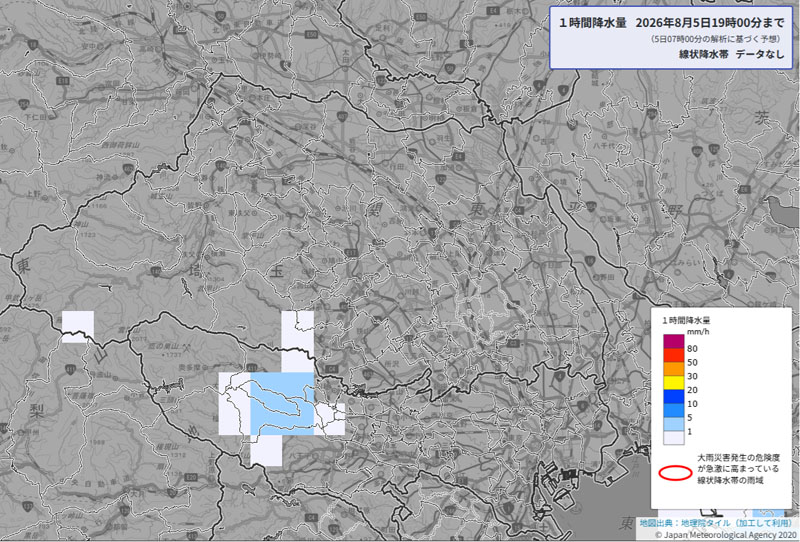Select the dark blue legend swatch
The height and width of the screenshot is (542, 800).
tap(673, 396)
